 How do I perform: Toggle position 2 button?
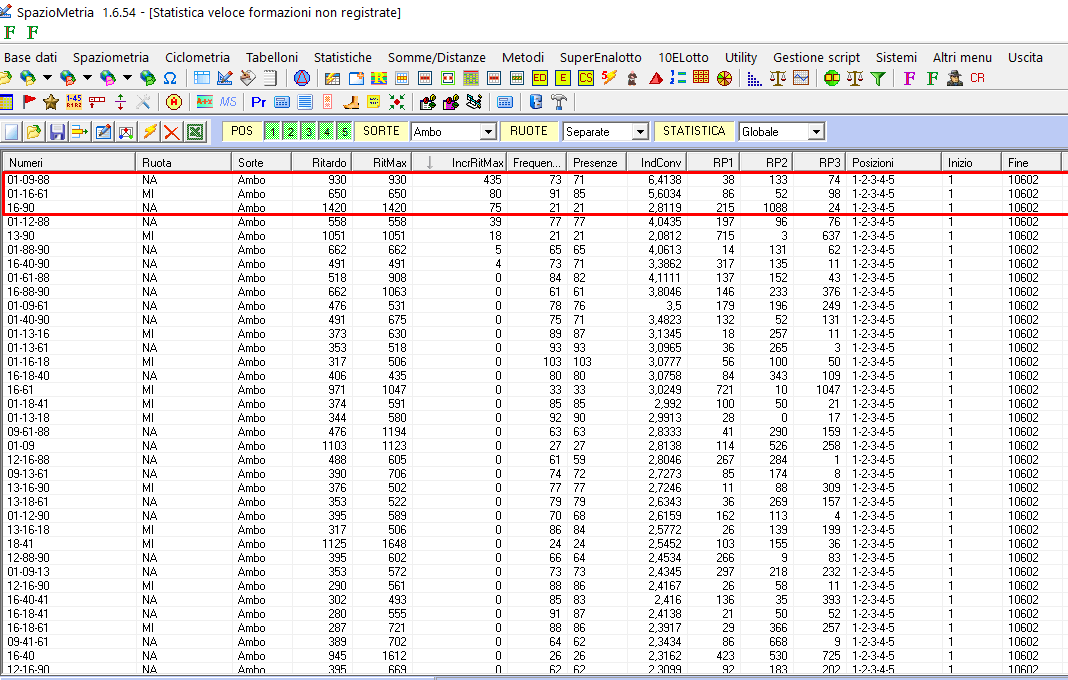click(290, 132)
